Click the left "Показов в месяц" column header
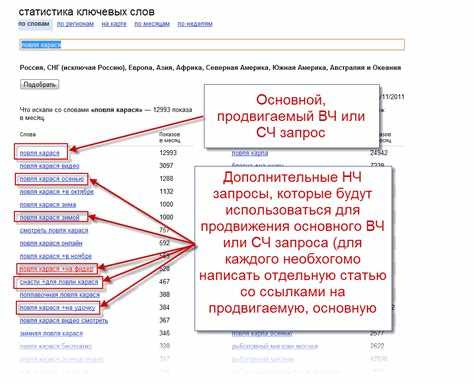This screenshot has width=474, height=387. [170, 137]
